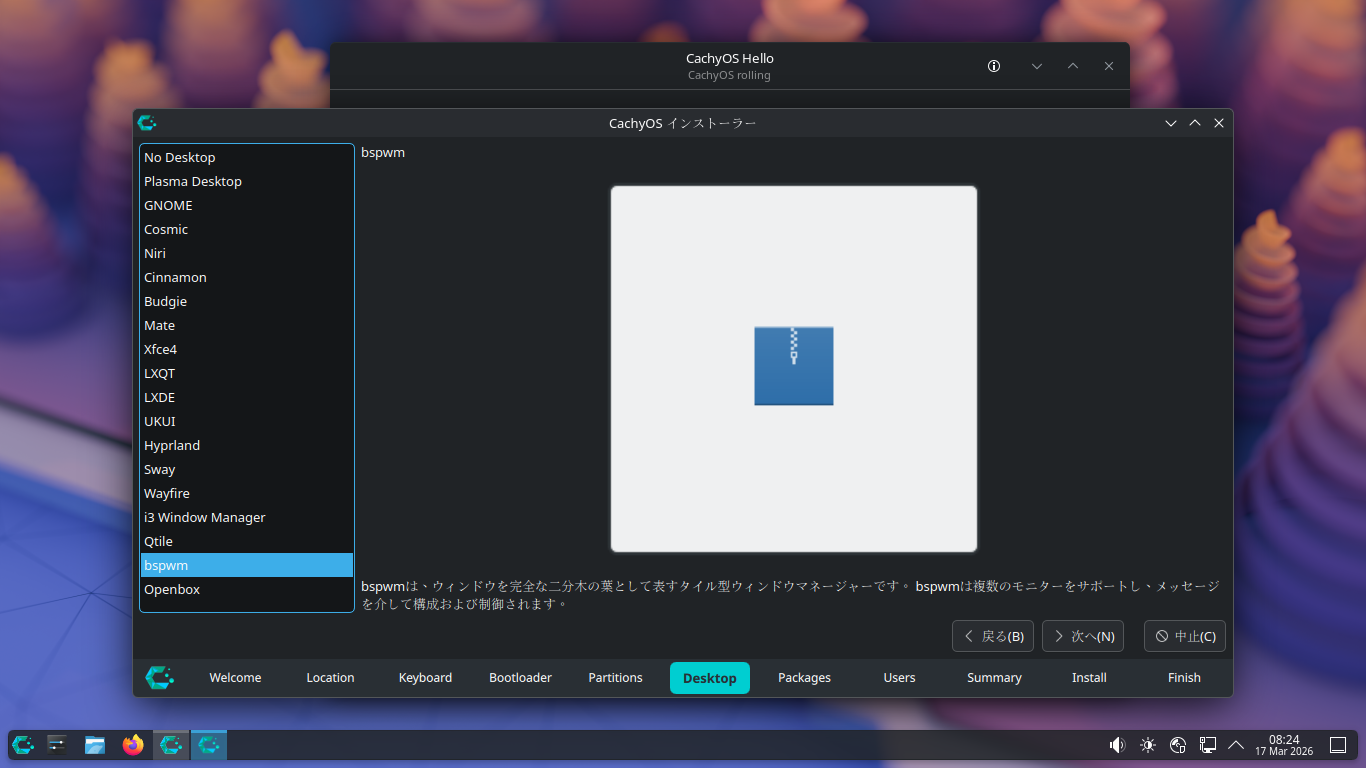Choose "Qtile" from the desktop list
The height and width of the screenshot is (768, 1366).
[247, 541]
